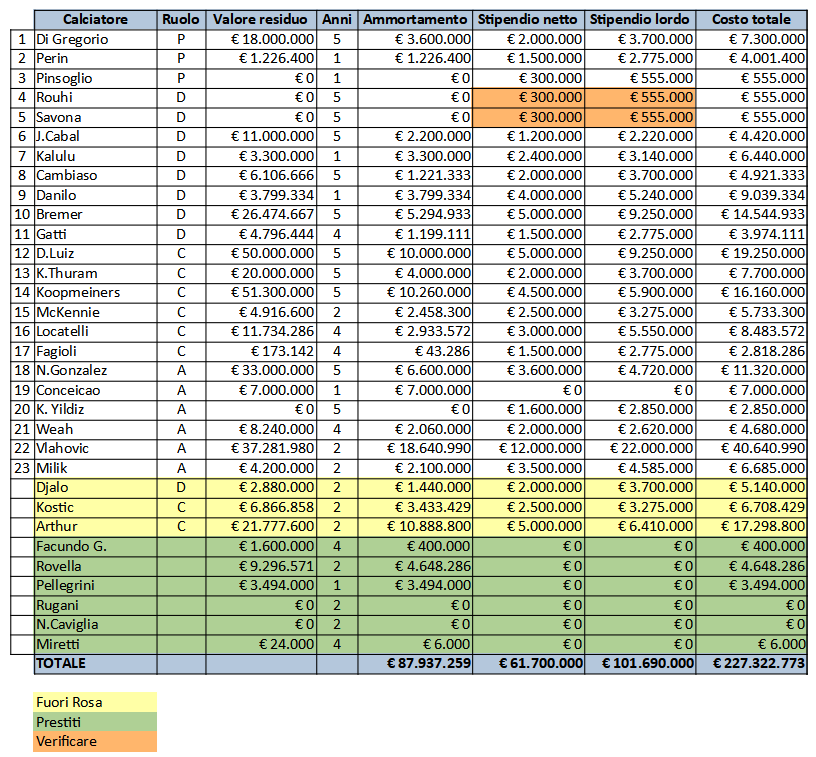Click row number 23 beside Milik

(x=20, y=468)
